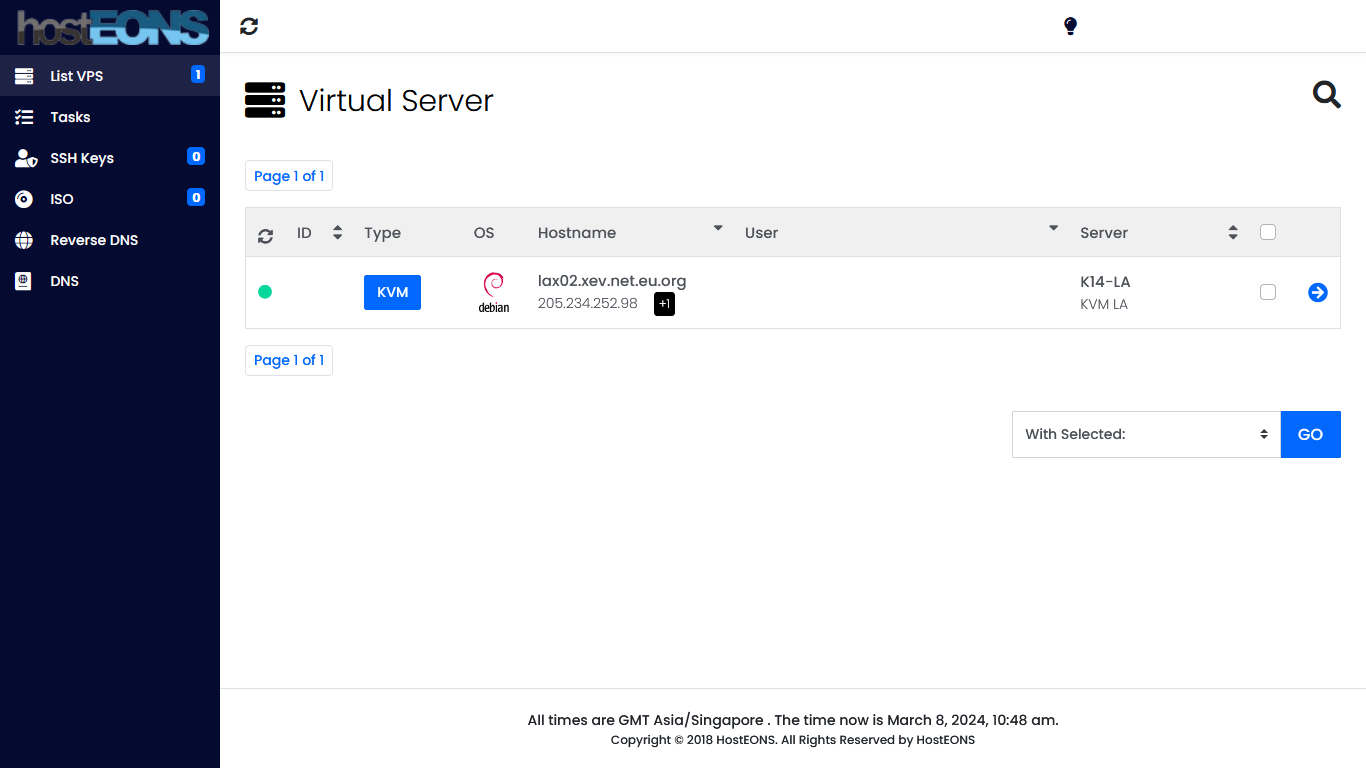Viewport: 1366px width, 768px height.
Task: Click the KVM type button
Action: tap(392, 292)
